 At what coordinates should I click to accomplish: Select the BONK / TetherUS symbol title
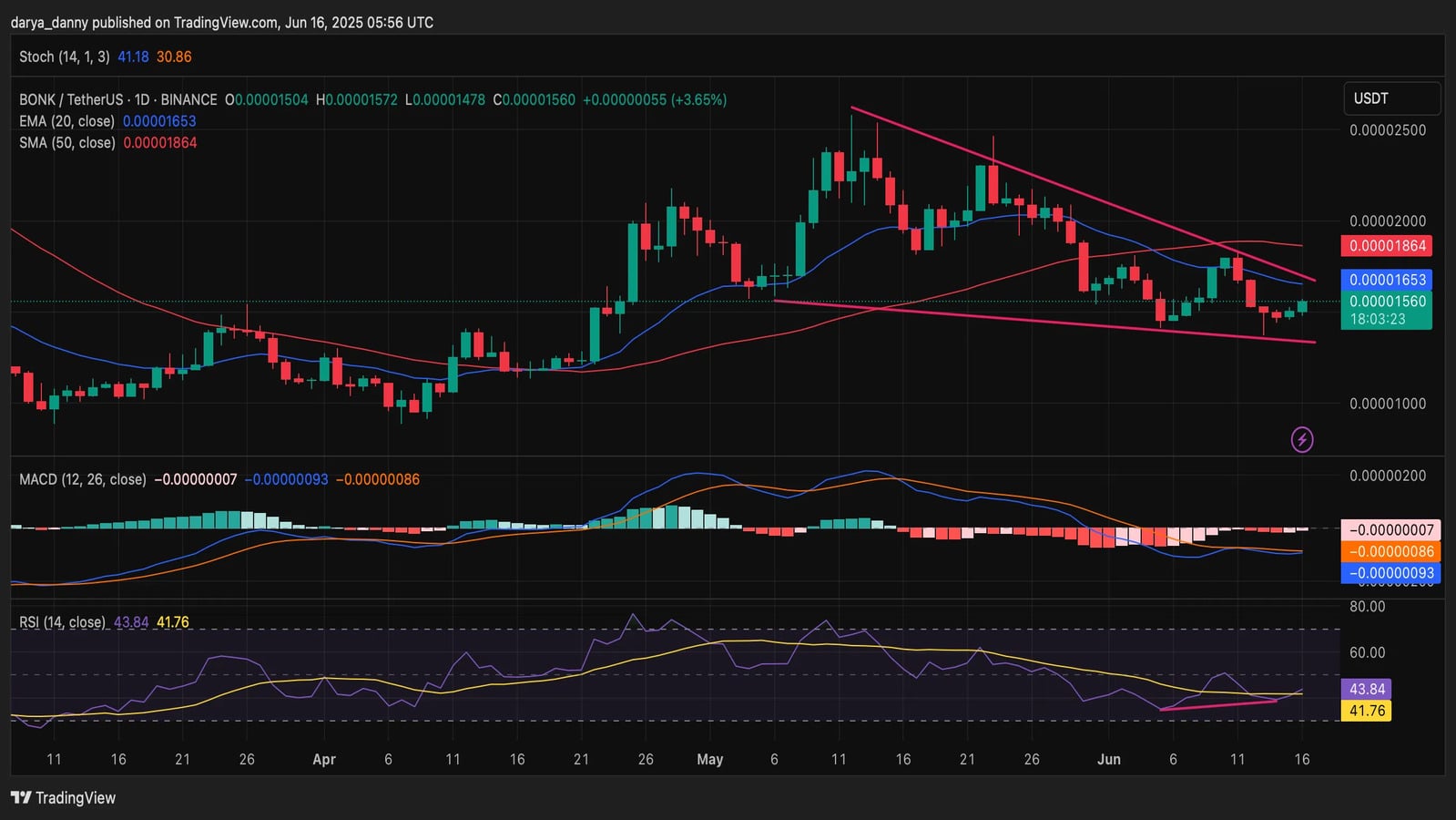click(x=118, y=100)
